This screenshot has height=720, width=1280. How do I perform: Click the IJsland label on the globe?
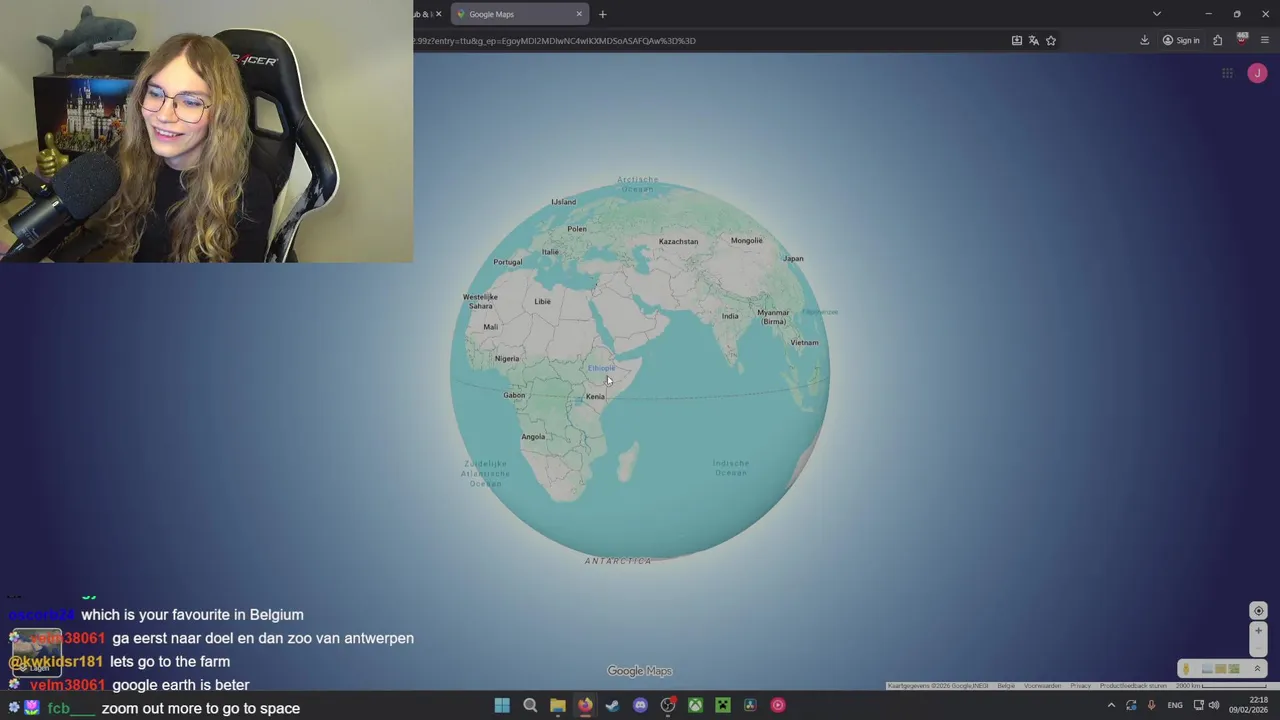pyautogui.click(x=563, y=202)
